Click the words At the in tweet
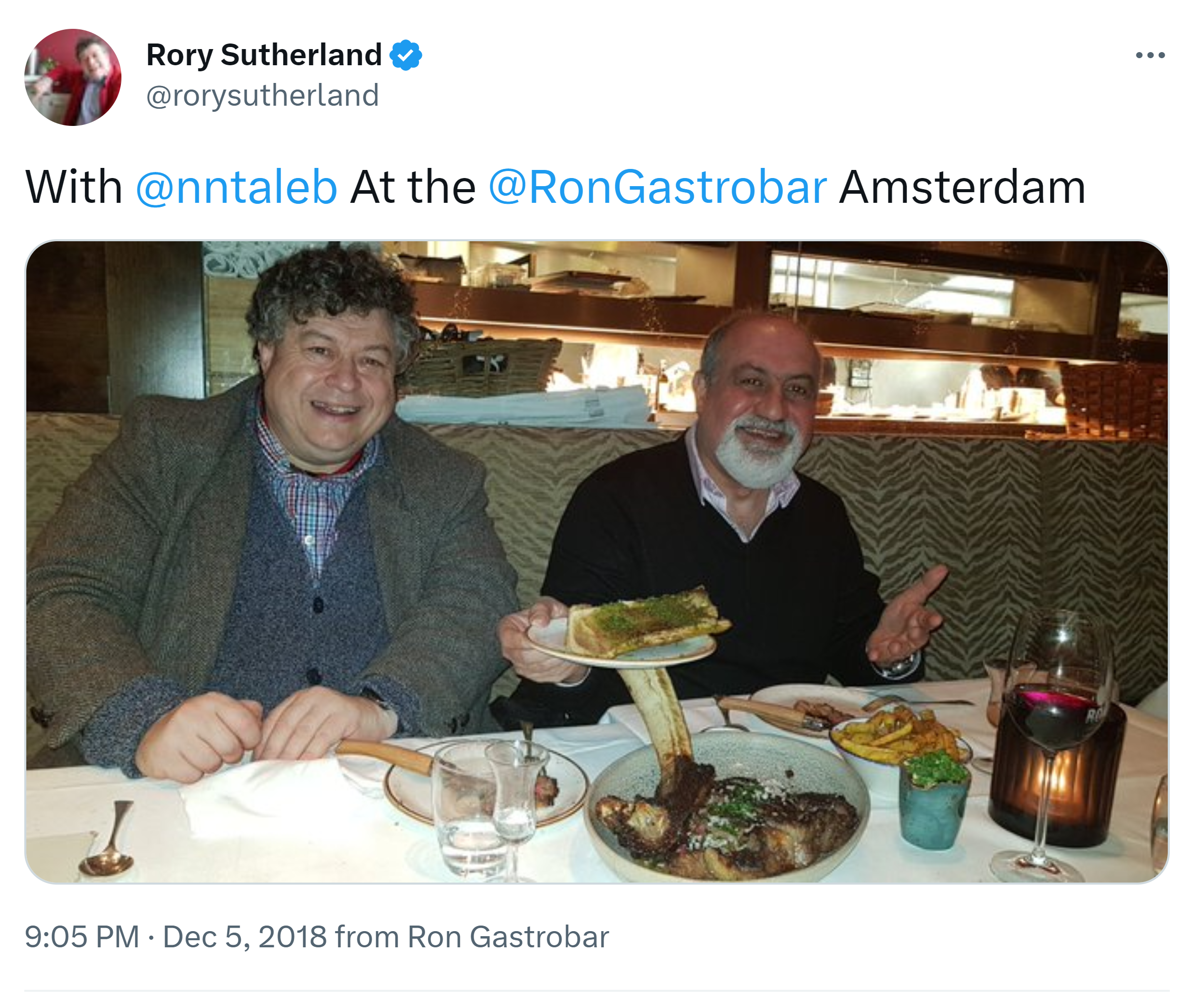 click(x=412, y=187)
